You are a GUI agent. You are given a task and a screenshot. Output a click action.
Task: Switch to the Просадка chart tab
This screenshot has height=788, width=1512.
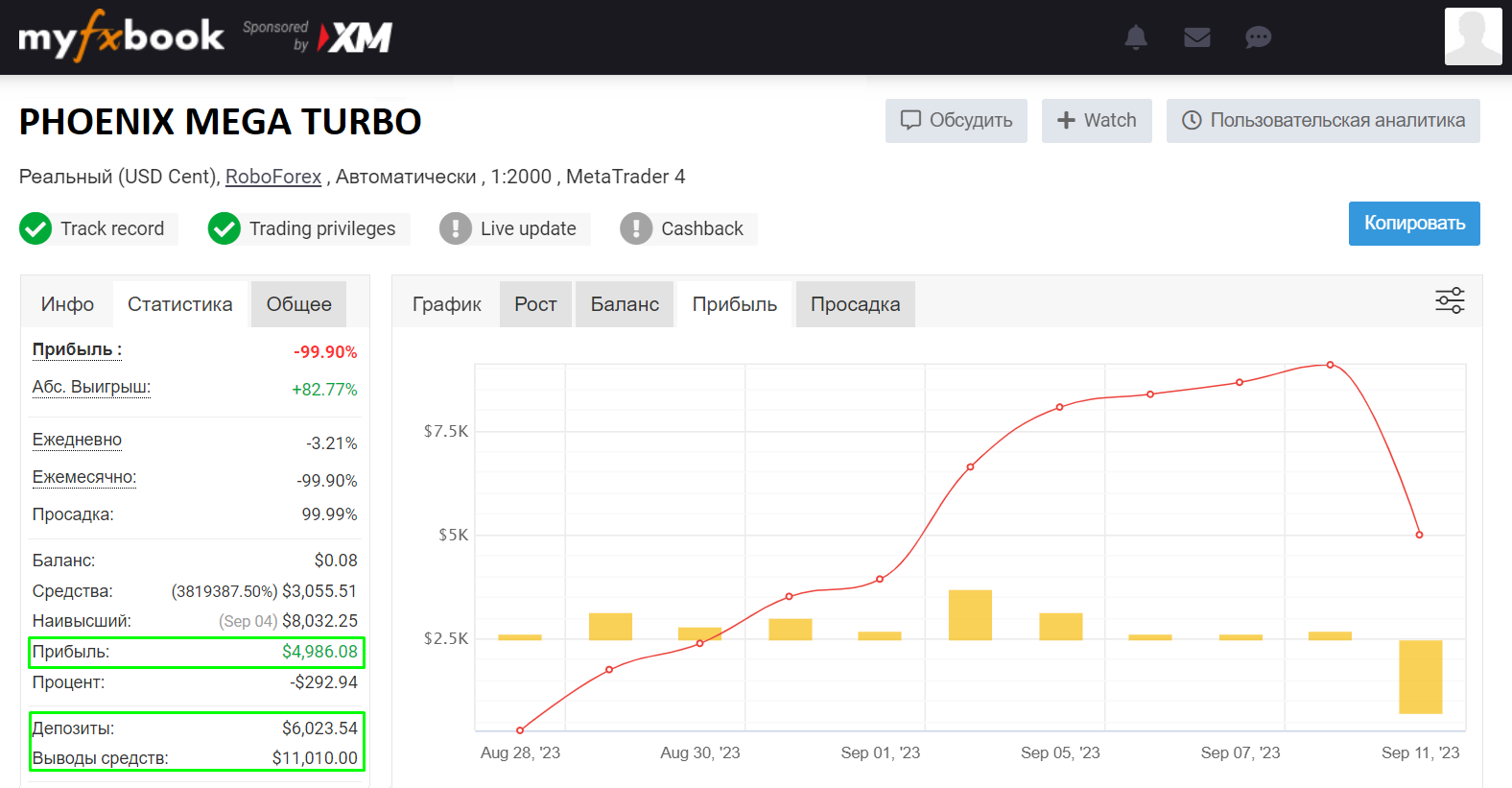click(856, 304)
